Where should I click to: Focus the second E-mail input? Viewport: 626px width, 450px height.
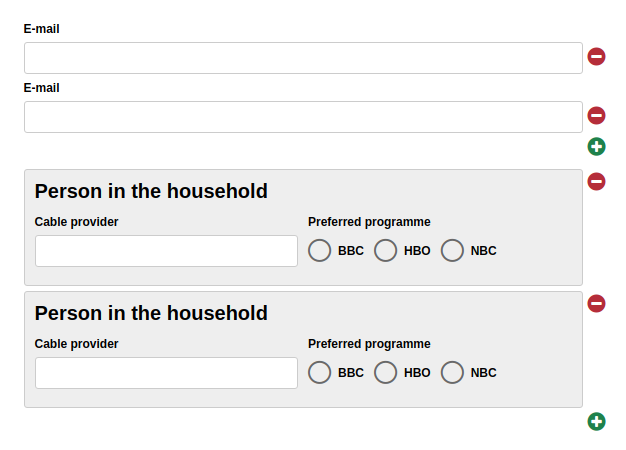coord(303,117)
